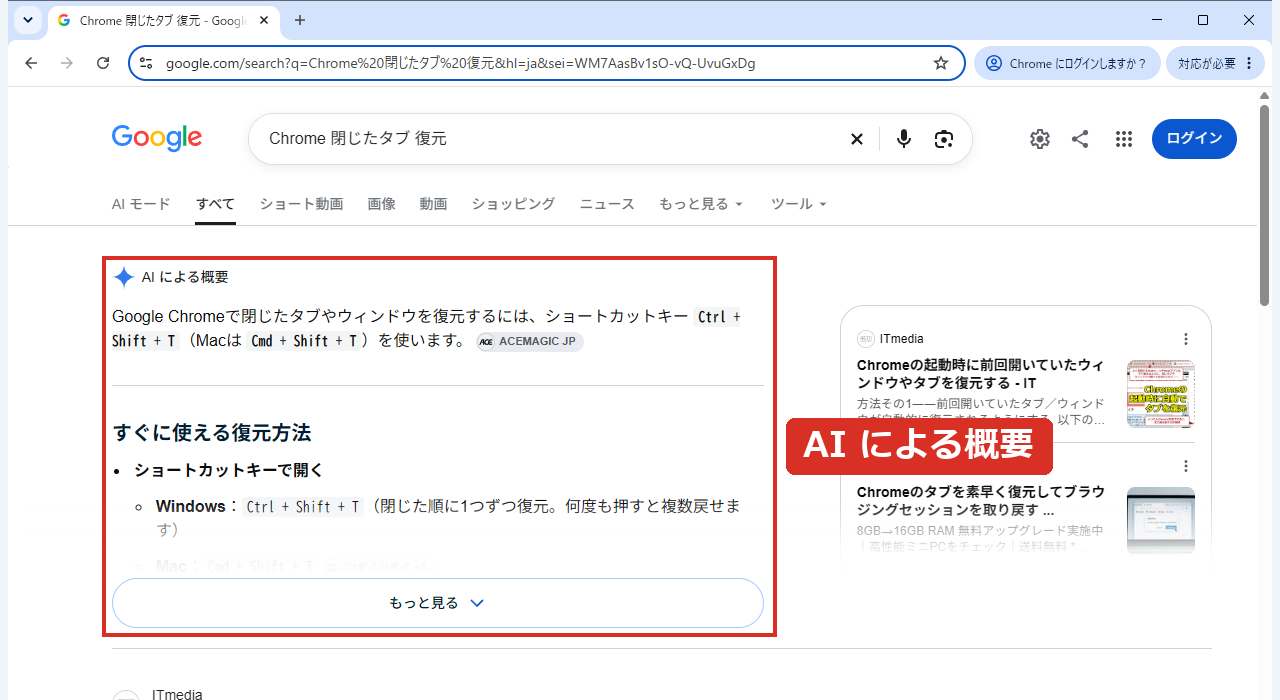
Task: Click the blue ログイン button
Action: pyautogui.click(x=1194, y=139)
